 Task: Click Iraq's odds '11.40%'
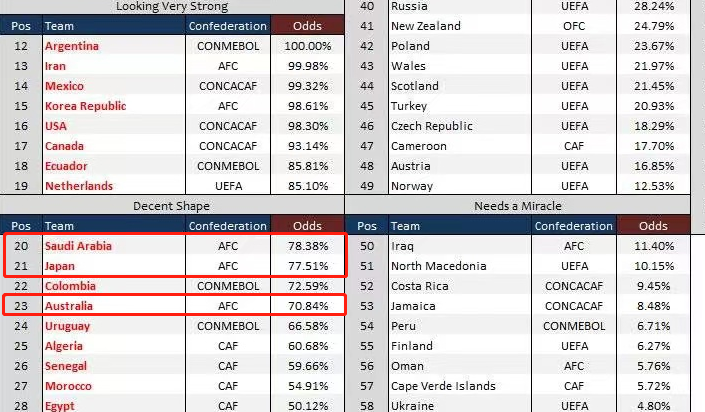pyautogui.click(x=654, y=246)
